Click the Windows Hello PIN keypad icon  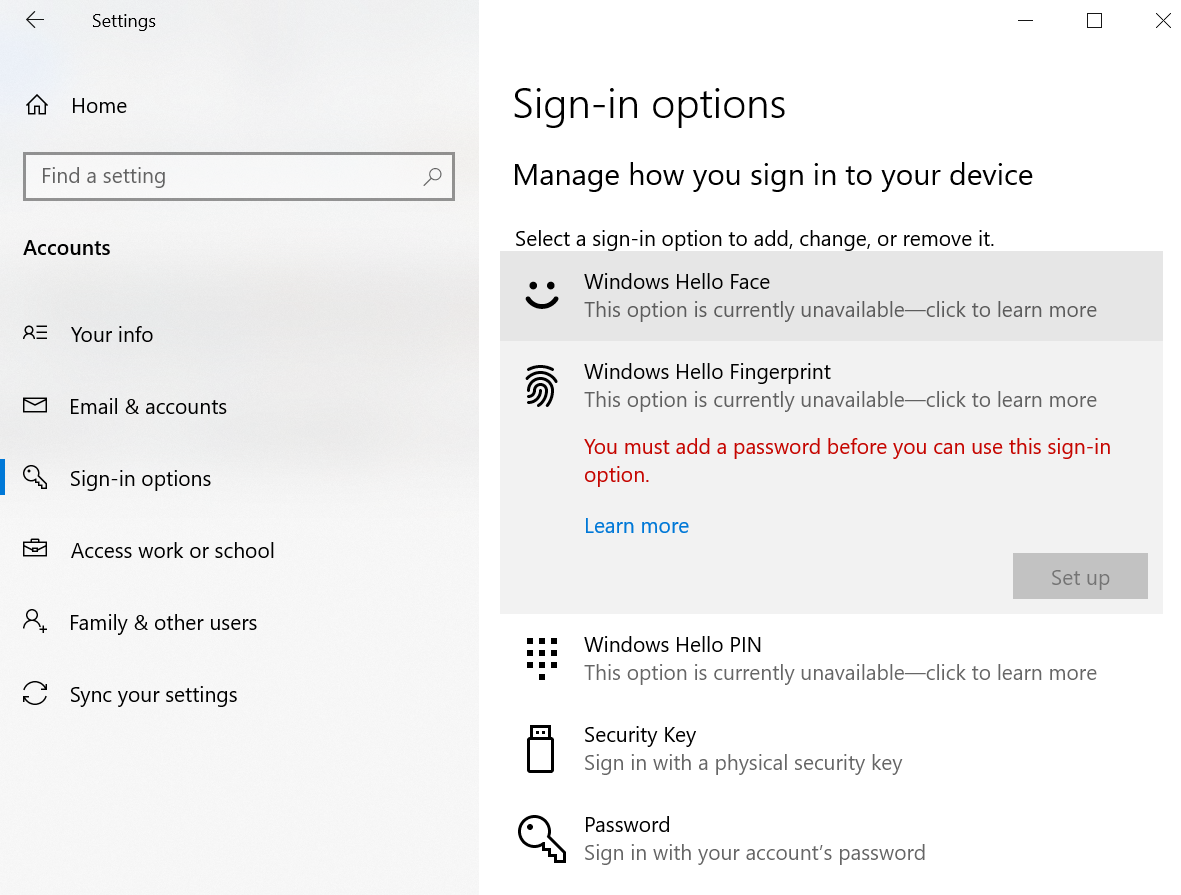pos(542,658)
